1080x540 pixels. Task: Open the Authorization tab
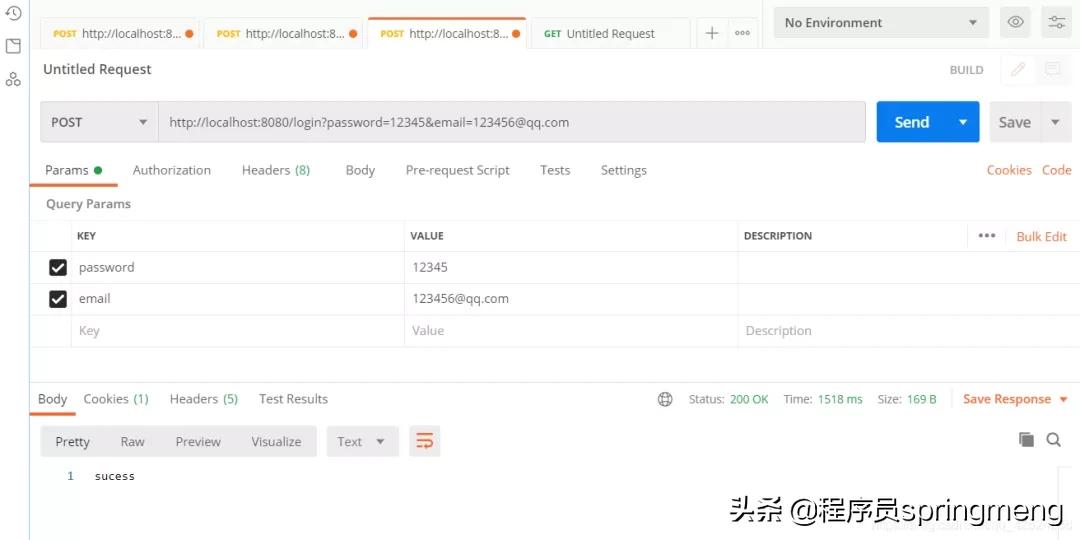coord(172,170)
